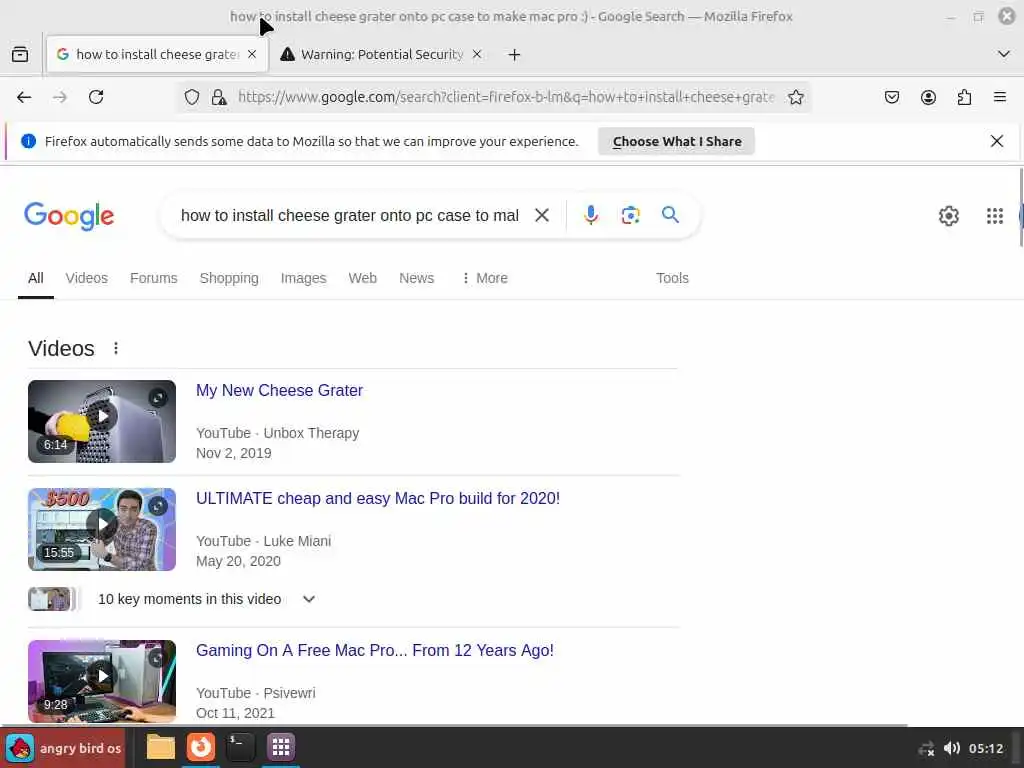The image size is (1024, 768).
Task: Expand 10 key moments in this video
Action: (x=308, y=599)
